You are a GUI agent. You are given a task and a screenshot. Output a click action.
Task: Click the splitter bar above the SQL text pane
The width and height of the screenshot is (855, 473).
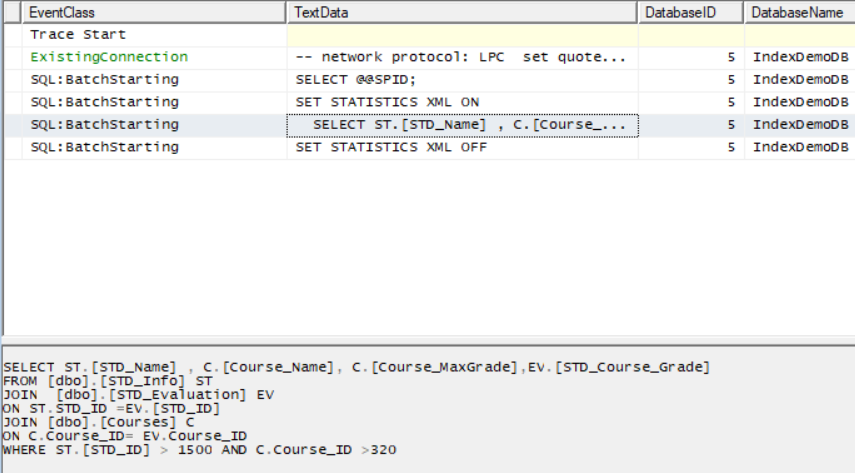click(x=427, y=340)
